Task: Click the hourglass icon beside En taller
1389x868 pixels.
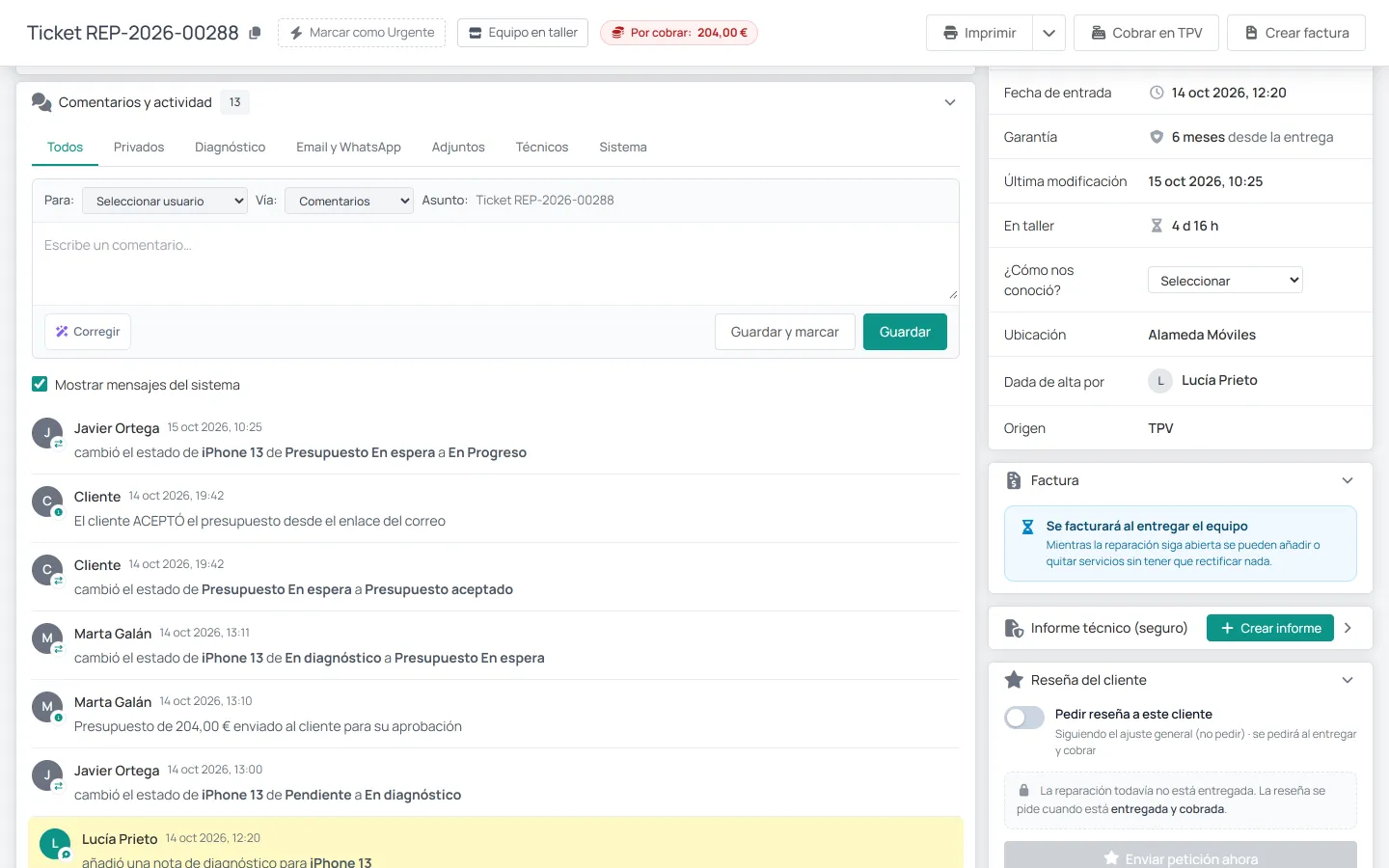Action: coord(1157,226)
